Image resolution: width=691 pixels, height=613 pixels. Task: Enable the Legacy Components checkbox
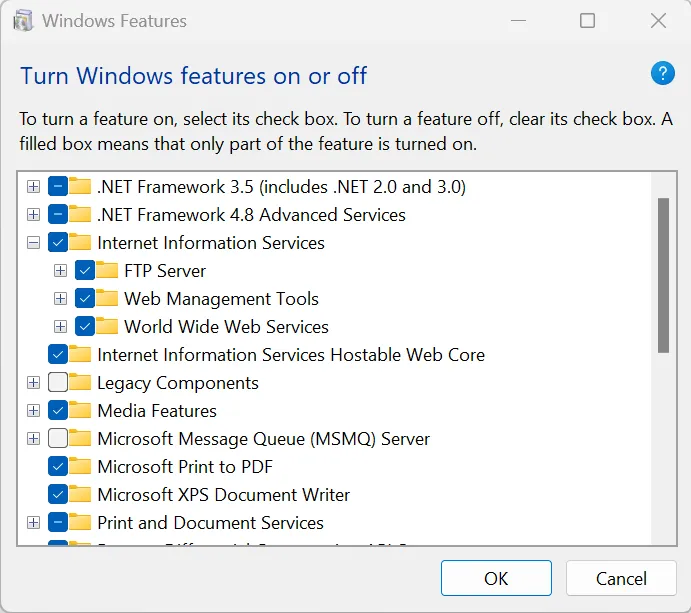[x=58, y=383]
